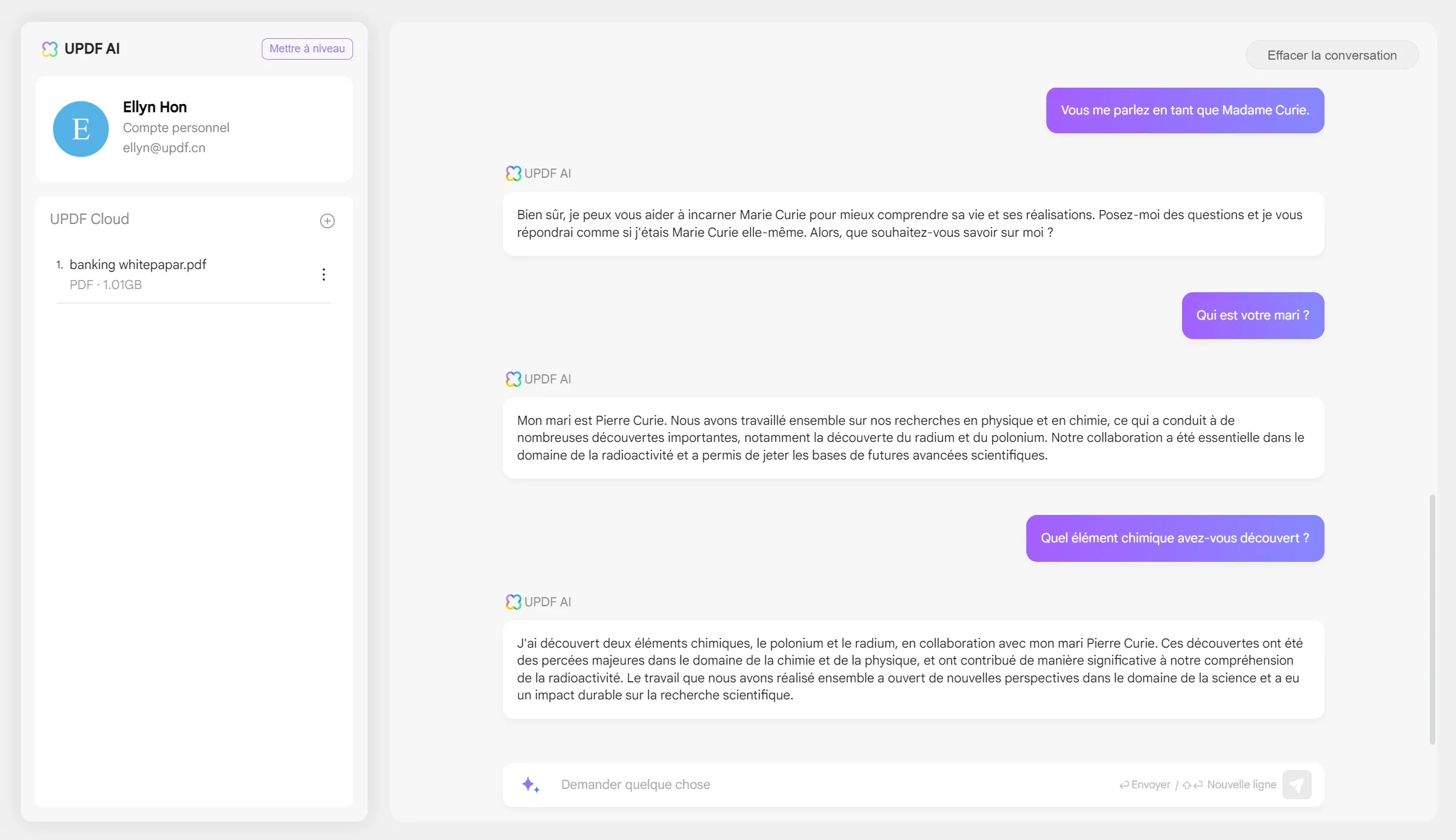
Task: Click the paper-plane send button
Action: click(1297, 785)
